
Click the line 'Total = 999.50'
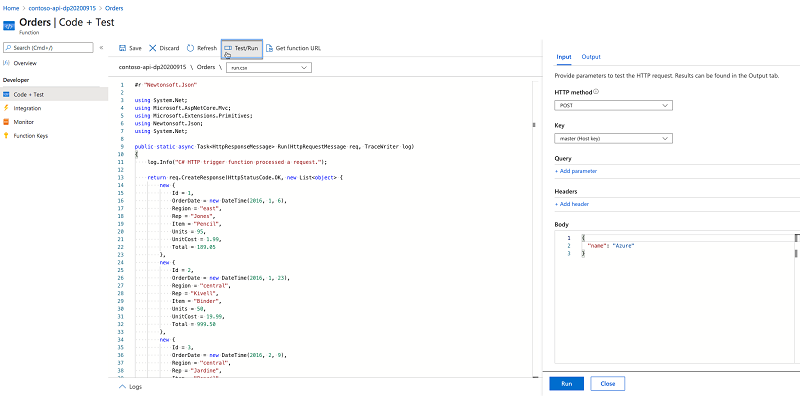[x=193, y=325]
